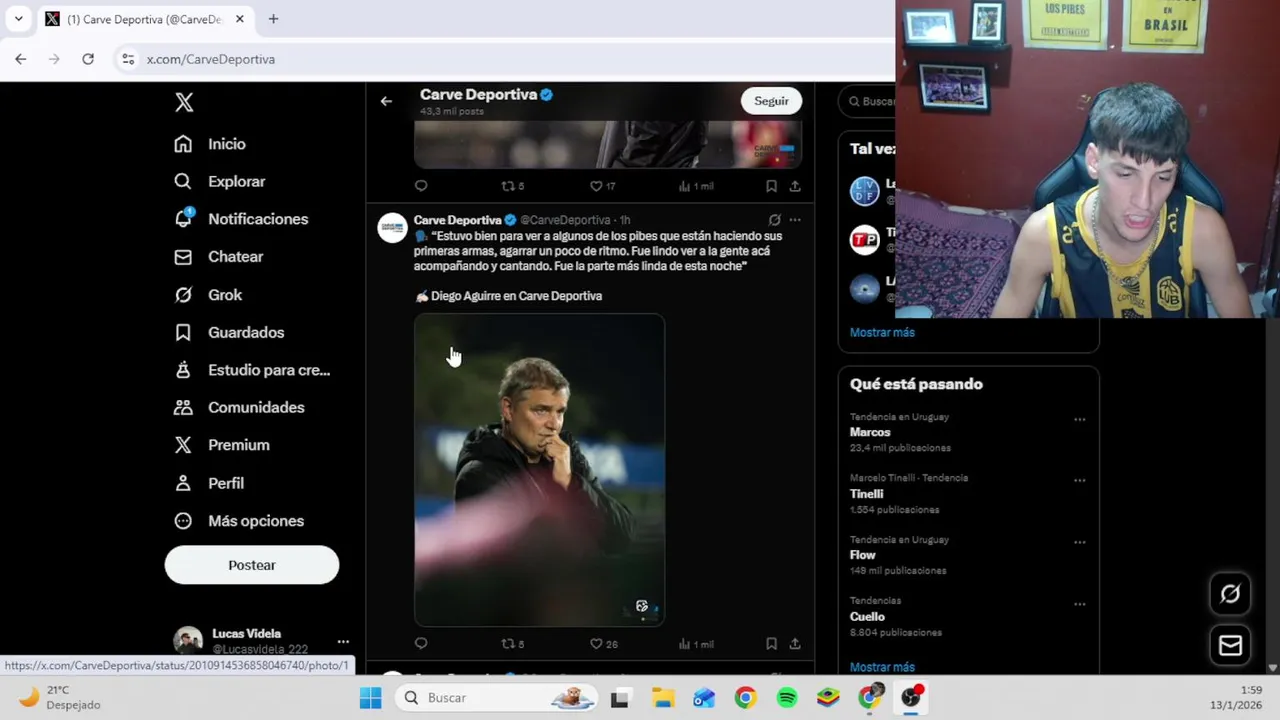Open Chatear messages
The height and width of the screenshot is (720, 1280).
click(219, 257)
